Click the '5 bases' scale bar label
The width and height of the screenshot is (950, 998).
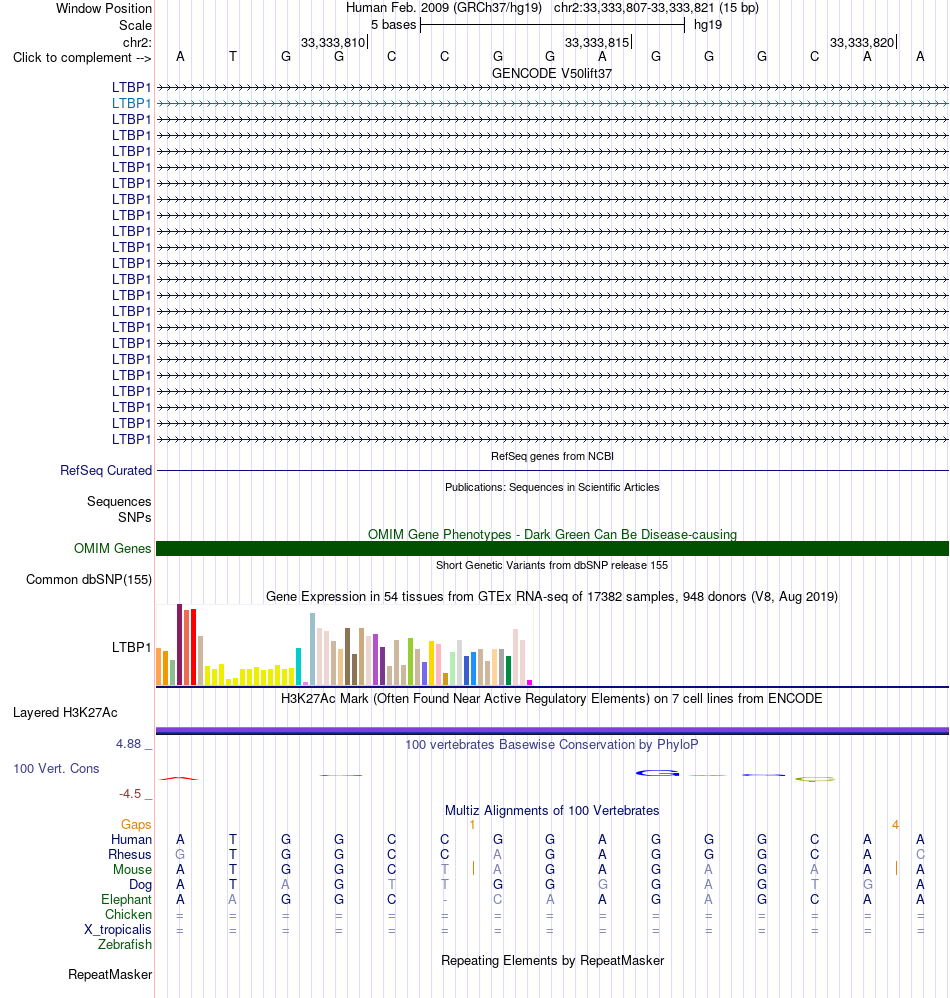[x=393, y=25]
